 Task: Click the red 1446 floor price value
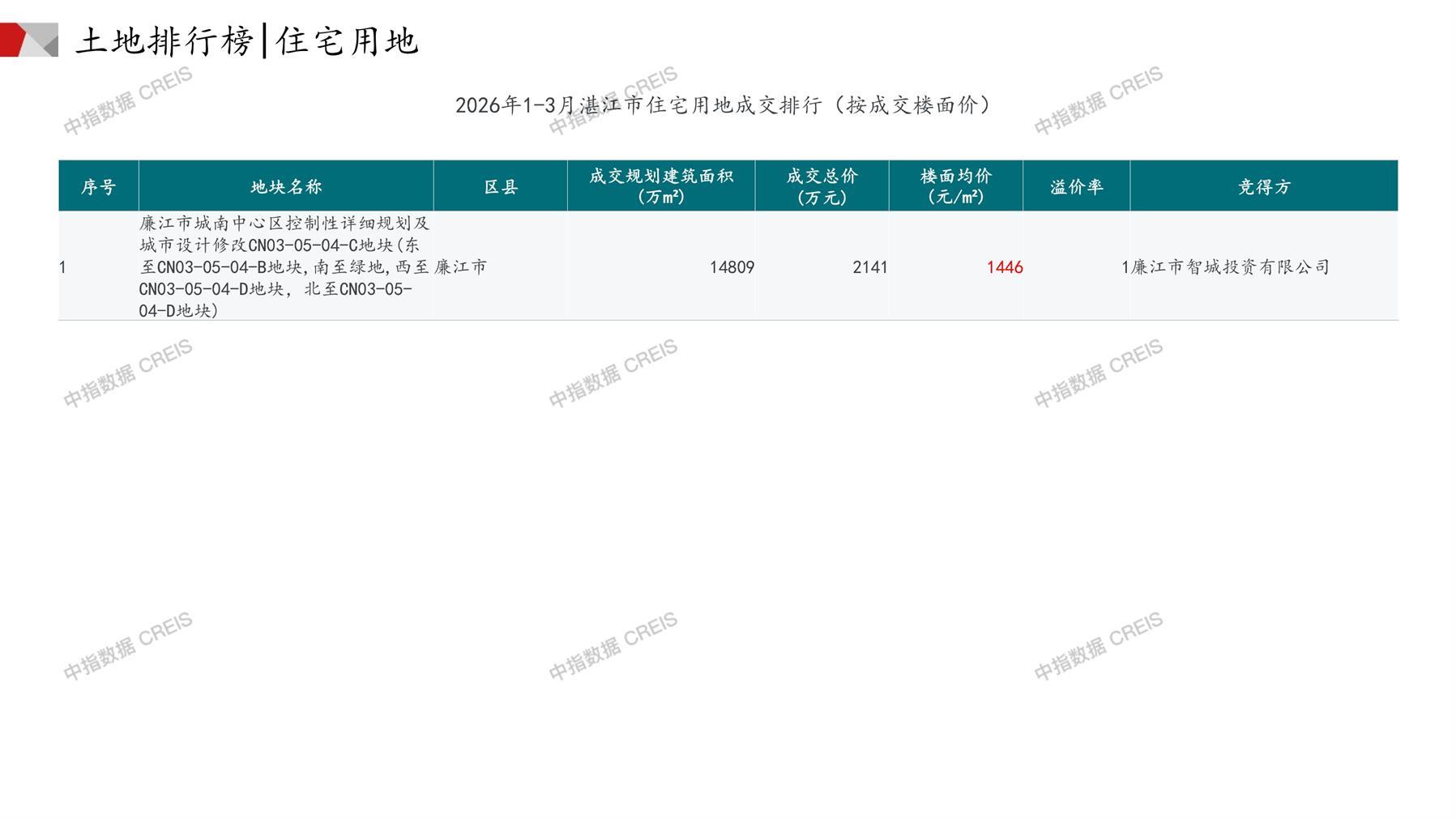tap(1004, 267)
